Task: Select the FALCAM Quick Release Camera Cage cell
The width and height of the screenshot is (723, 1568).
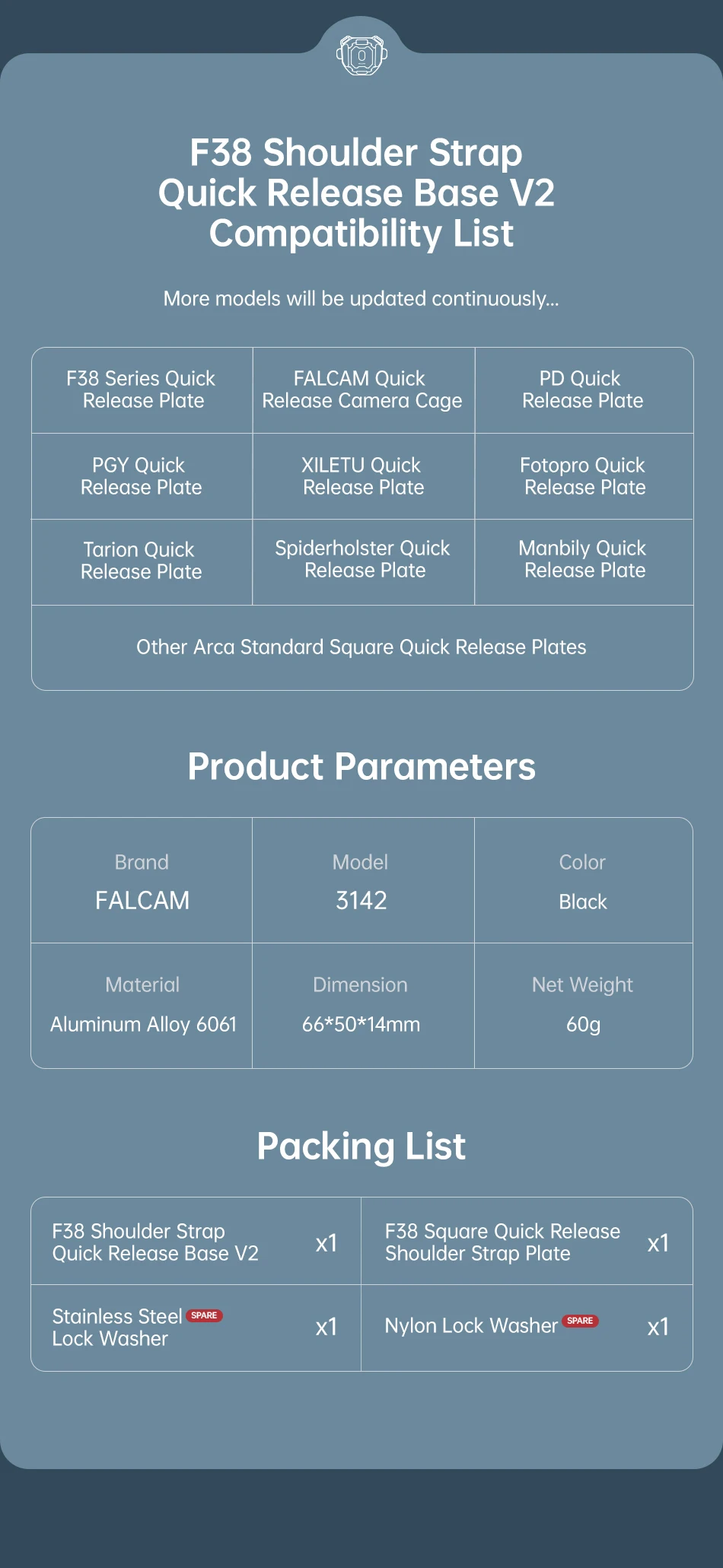Action: point(362,390)
